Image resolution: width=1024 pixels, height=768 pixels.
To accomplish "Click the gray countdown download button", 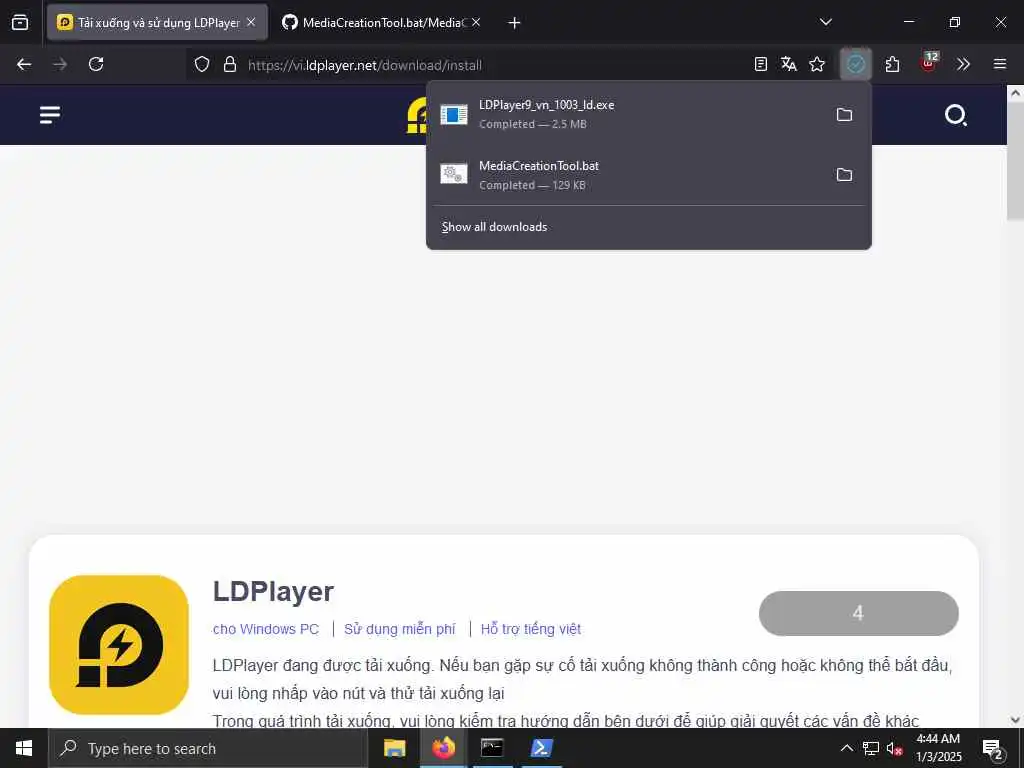I will tap(858, 613).
